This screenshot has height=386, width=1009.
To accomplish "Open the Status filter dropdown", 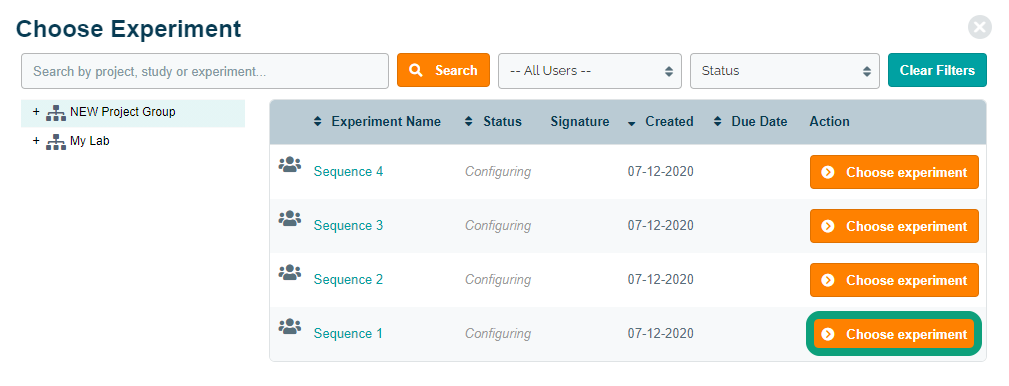I will tap(784, 71).
